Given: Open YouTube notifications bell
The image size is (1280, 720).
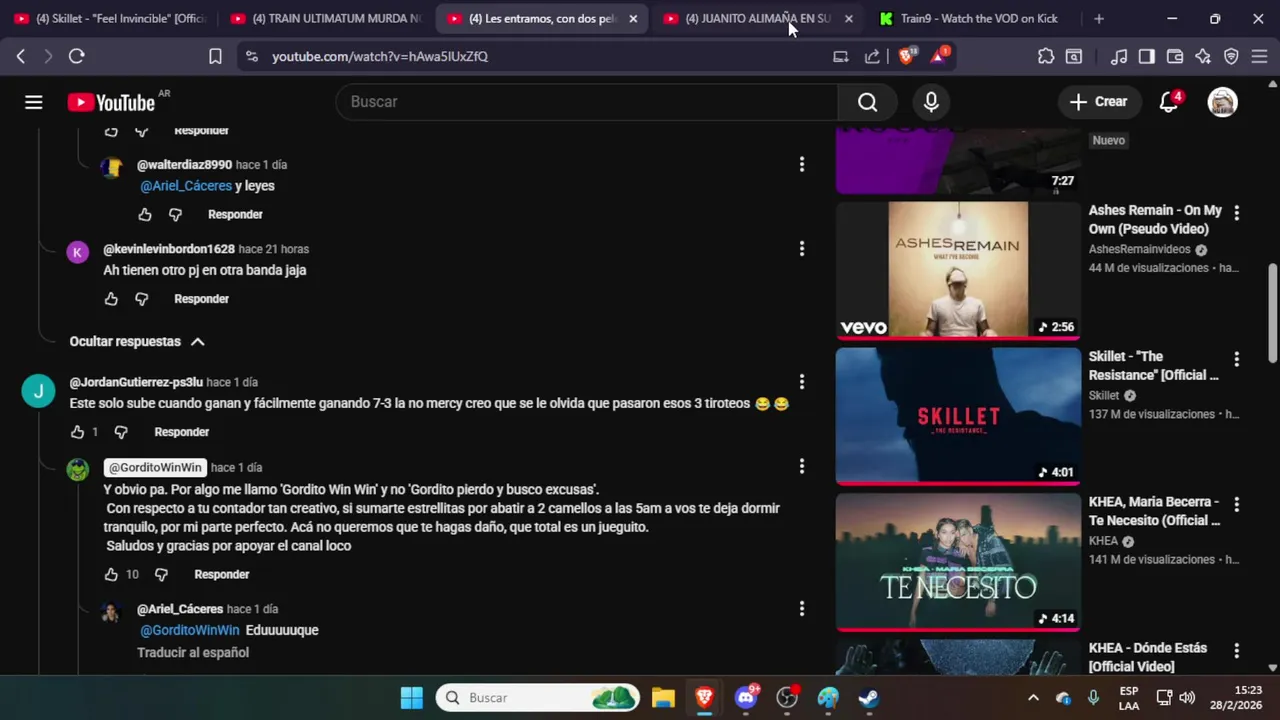Looking at the screenshot, I should pos(1168,102).
